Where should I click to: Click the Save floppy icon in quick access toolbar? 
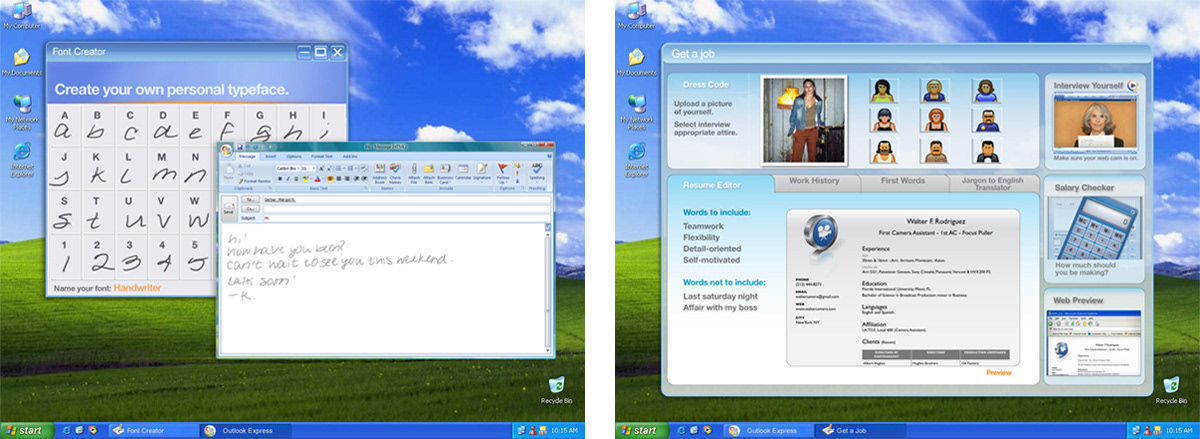pyautogui.click(x=240, y=146)
